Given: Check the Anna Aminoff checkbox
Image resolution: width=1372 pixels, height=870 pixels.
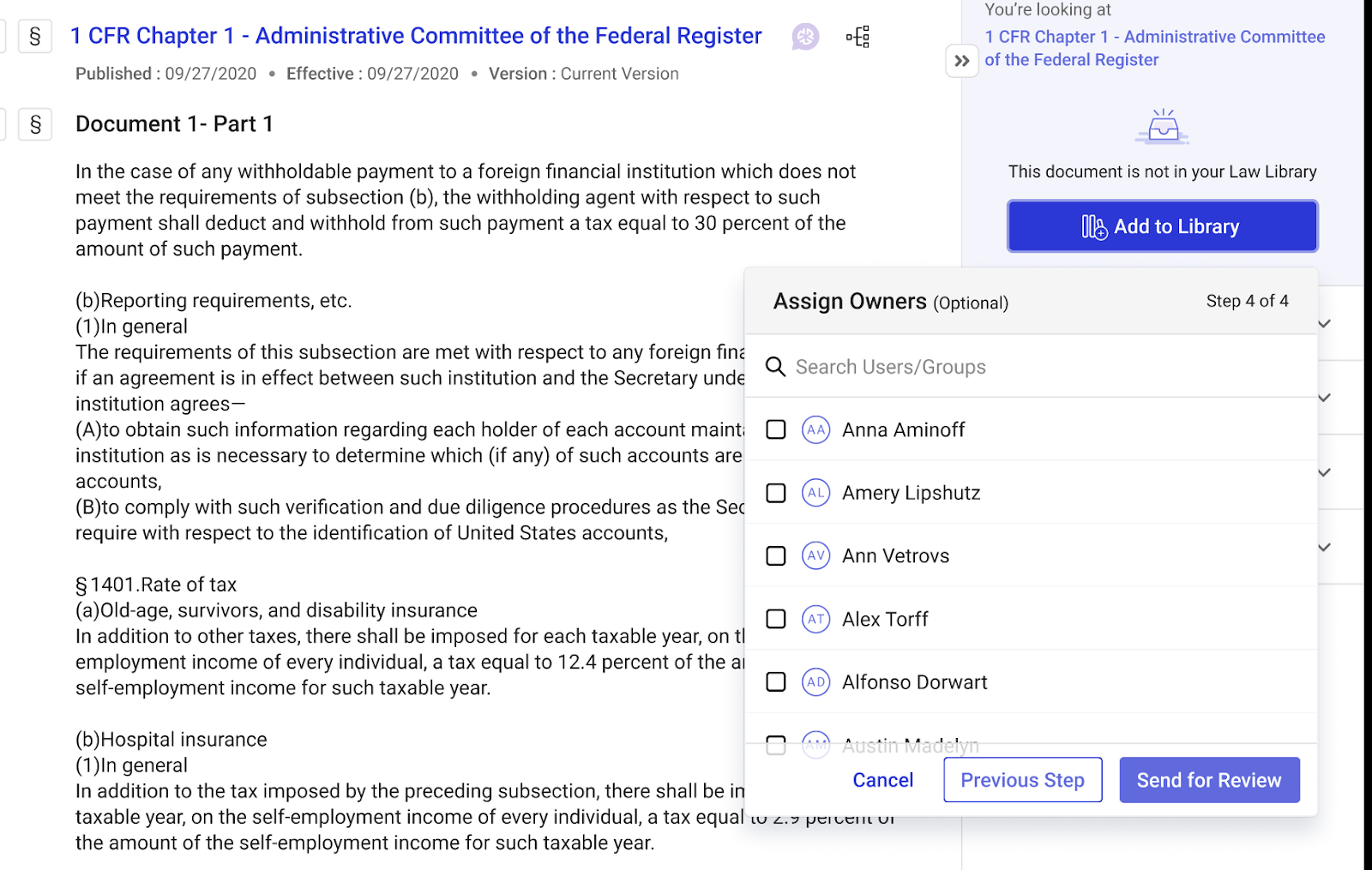Looking at the screenshot, I should coord(776,429).
